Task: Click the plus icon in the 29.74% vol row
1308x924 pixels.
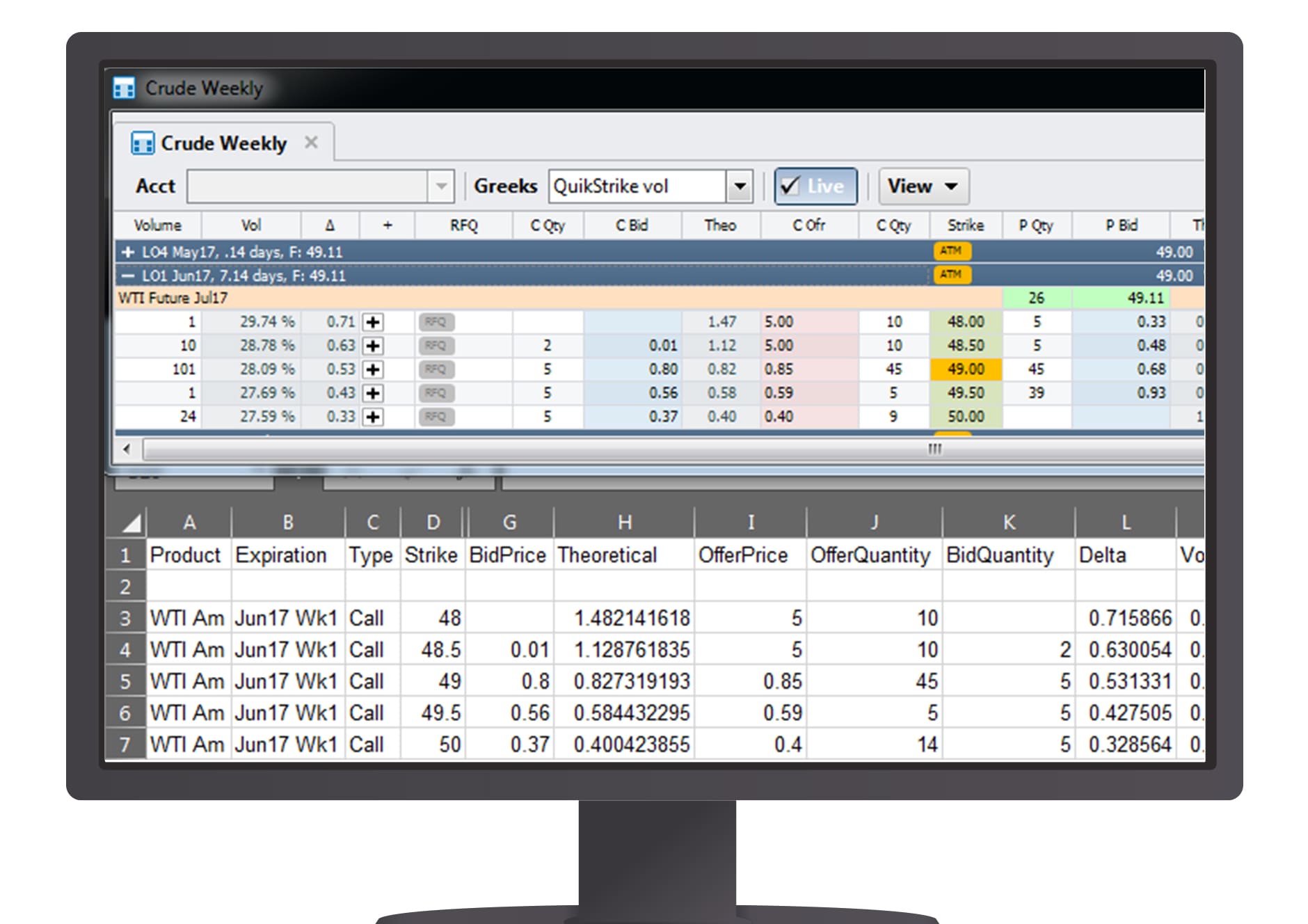Action: [373, 322]
